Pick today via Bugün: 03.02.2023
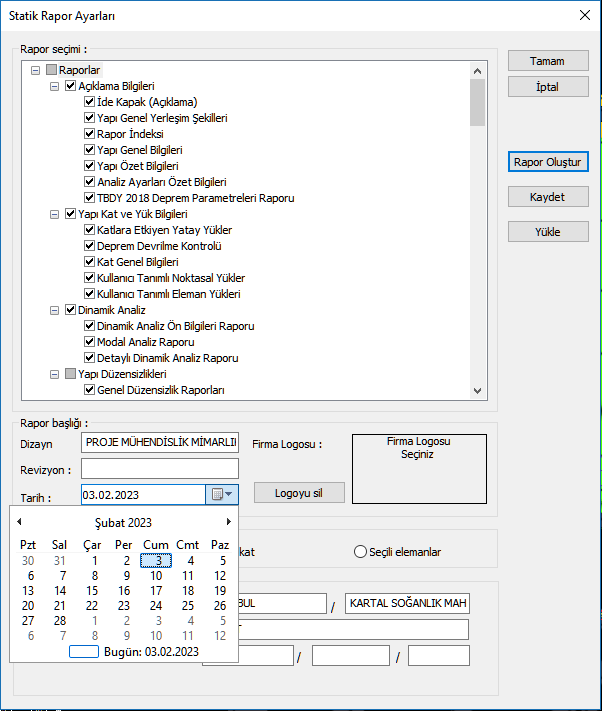602x711 pixels. click(x=134, y=652)
